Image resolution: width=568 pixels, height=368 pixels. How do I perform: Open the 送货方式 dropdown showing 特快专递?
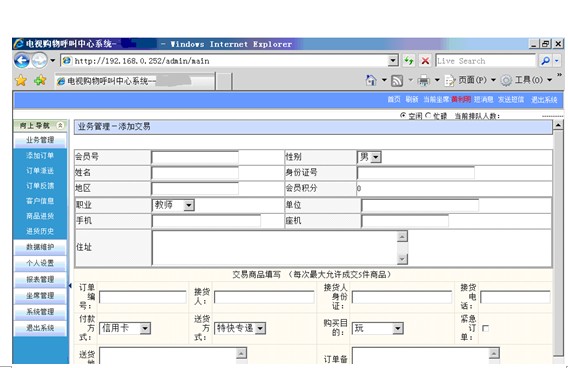[240, 329]
